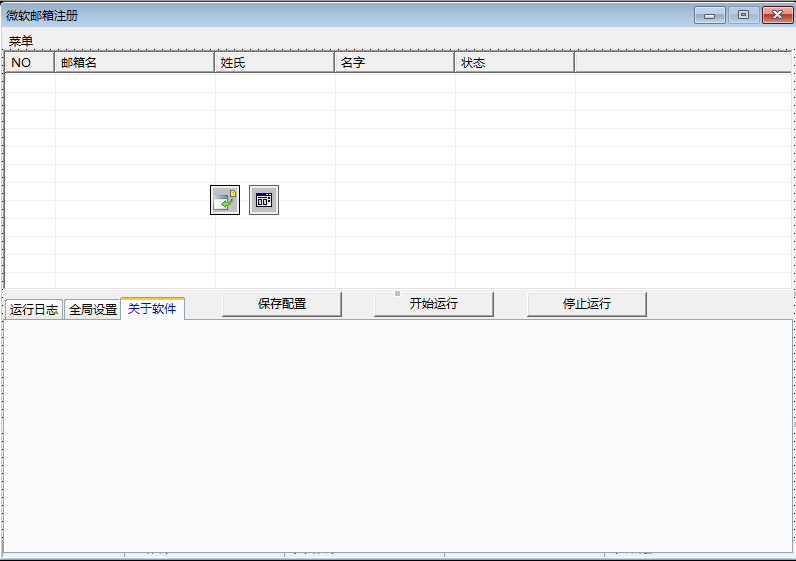
Task: Click the blue window form icon
Action: (264, 200)
